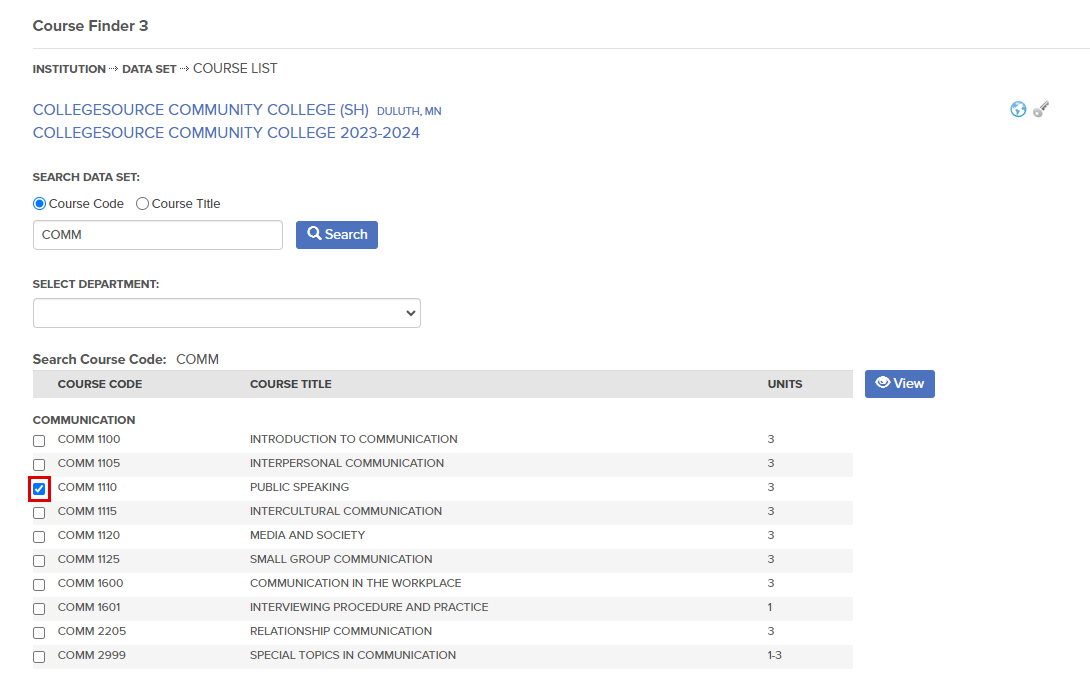Check the COMM 2999 Special Topics checkbox

[39, 657]
